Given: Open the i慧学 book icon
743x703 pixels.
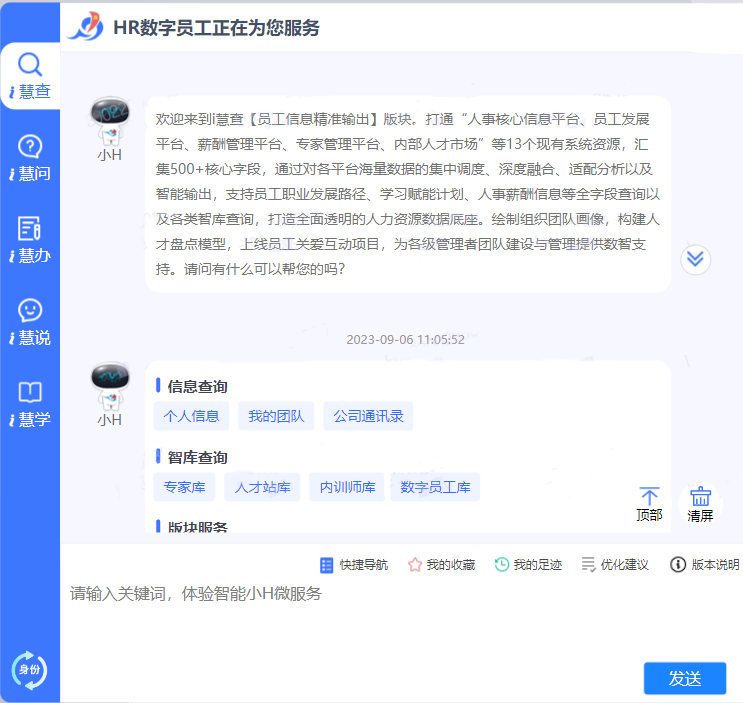Looking at the screenshot, I should (x=30, y=404).
